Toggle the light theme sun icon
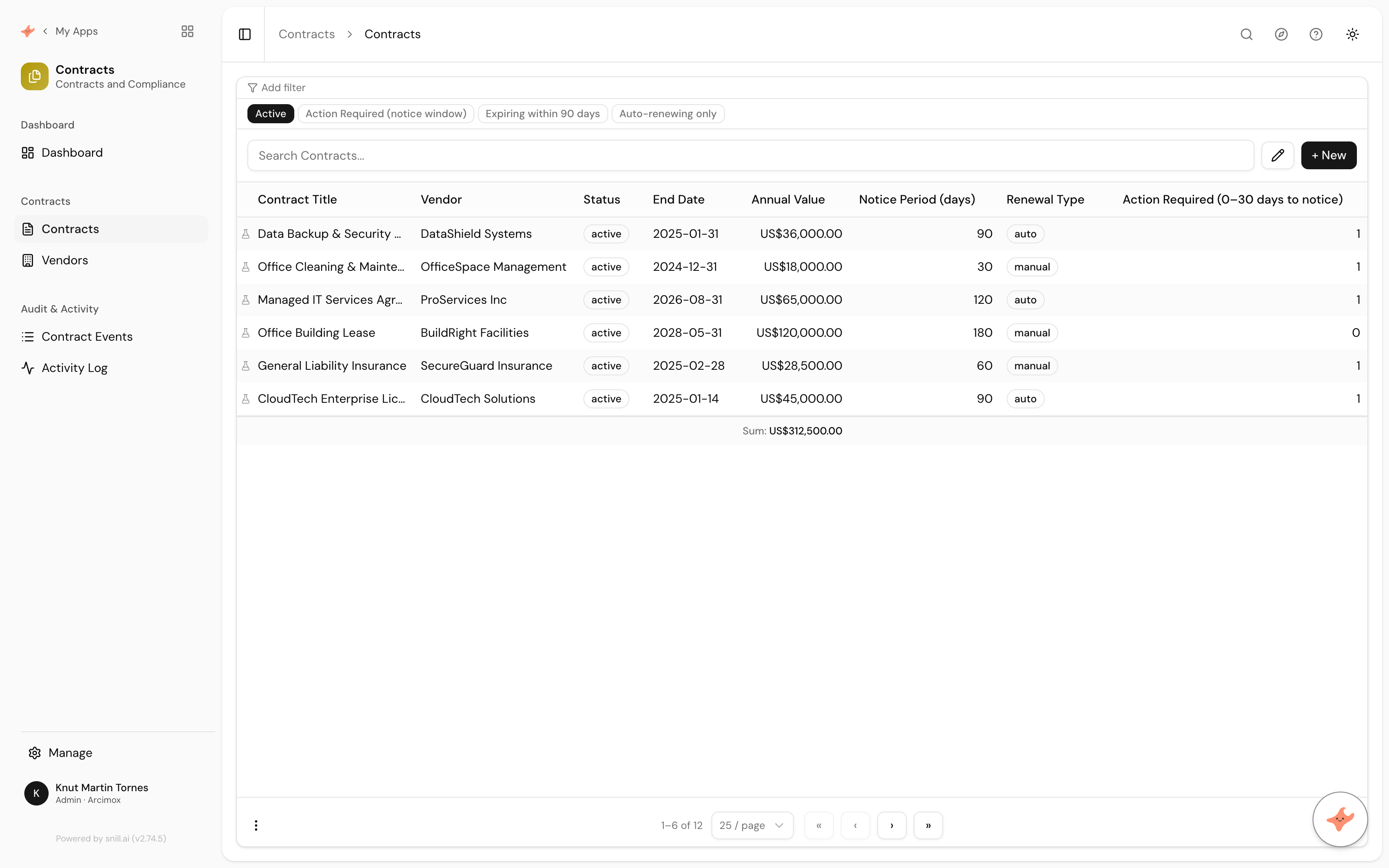This screenshot has height=868, width=1389. 1352,34
